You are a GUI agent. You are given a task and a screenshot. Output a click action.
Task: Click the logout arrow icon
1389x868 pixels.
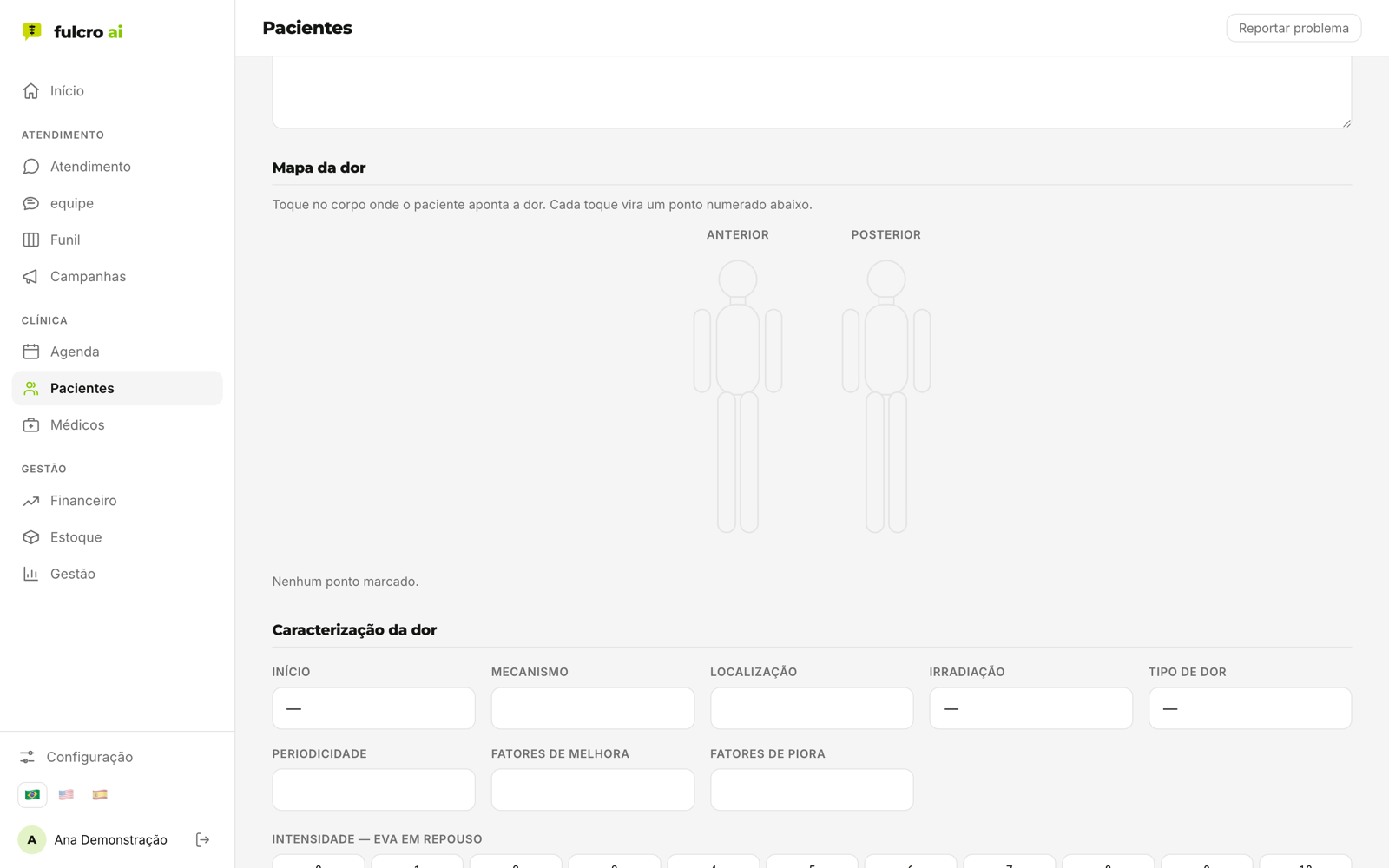point(202,839)
